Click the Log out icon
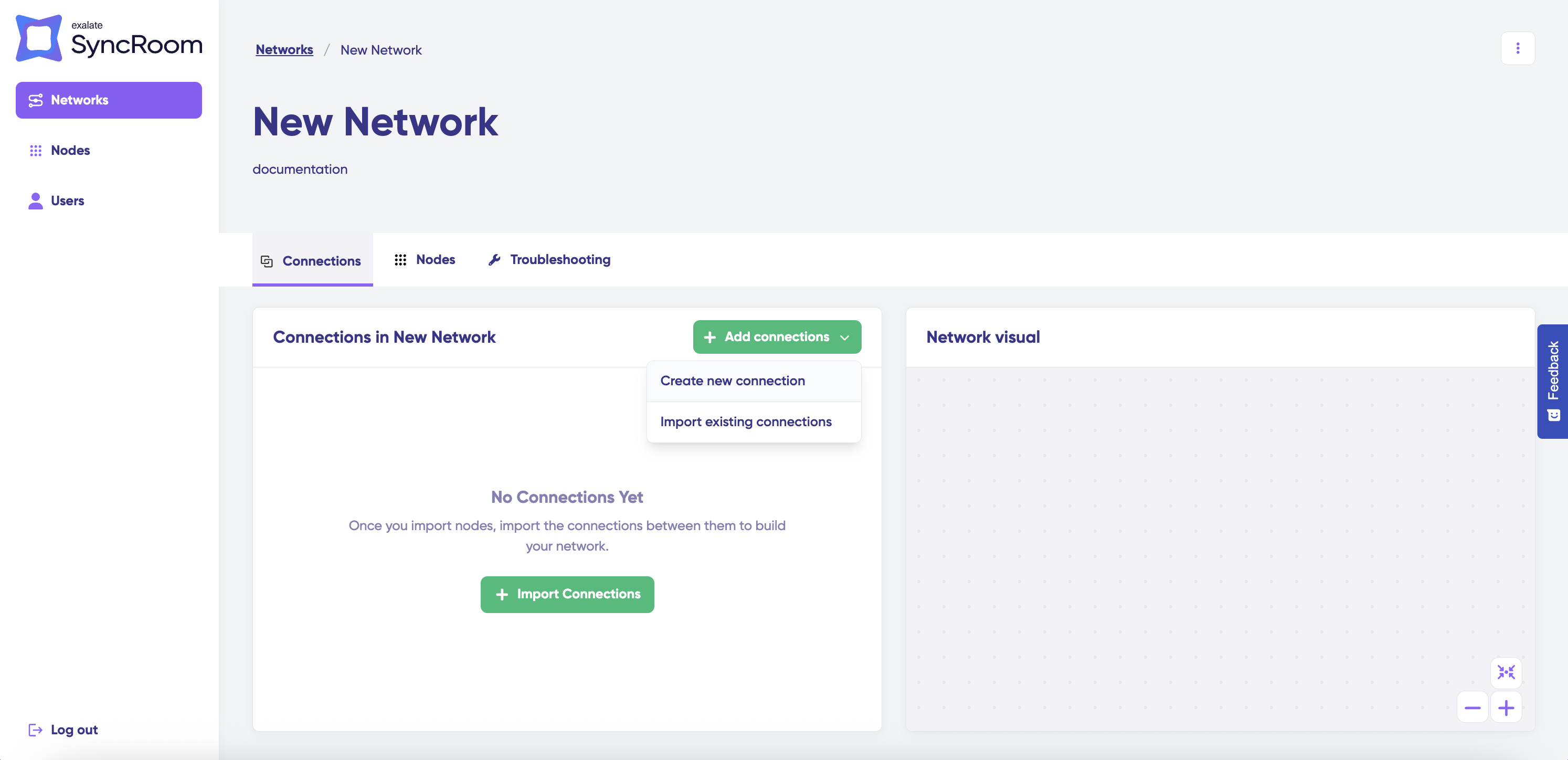 coord(35,729)
